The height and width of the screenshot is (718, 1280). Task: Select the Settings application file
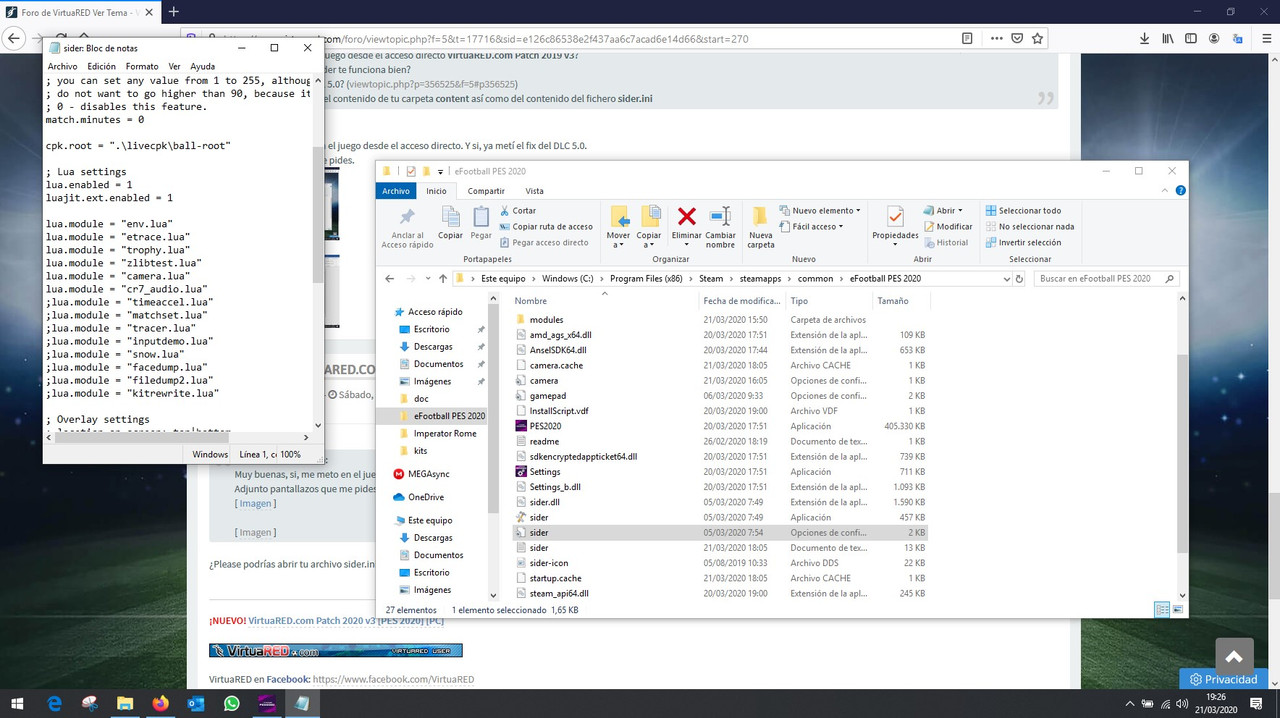pyautogui.click(x=544, y=472)
